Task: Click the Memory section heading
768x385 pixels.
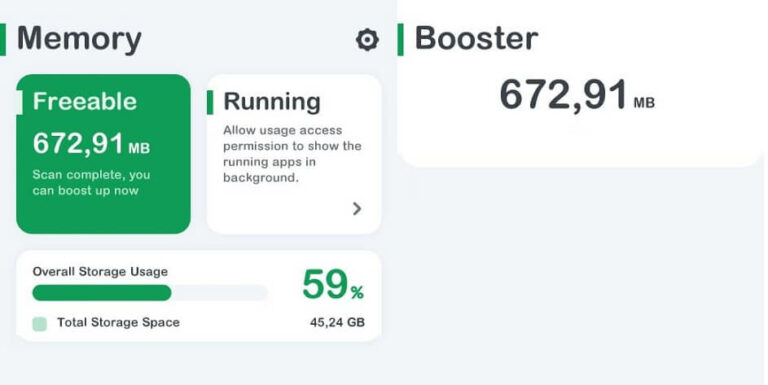Action: [79, 39]
